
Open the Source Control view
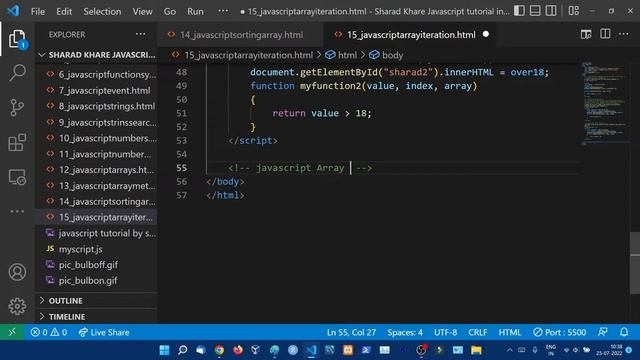coord(17,108)
